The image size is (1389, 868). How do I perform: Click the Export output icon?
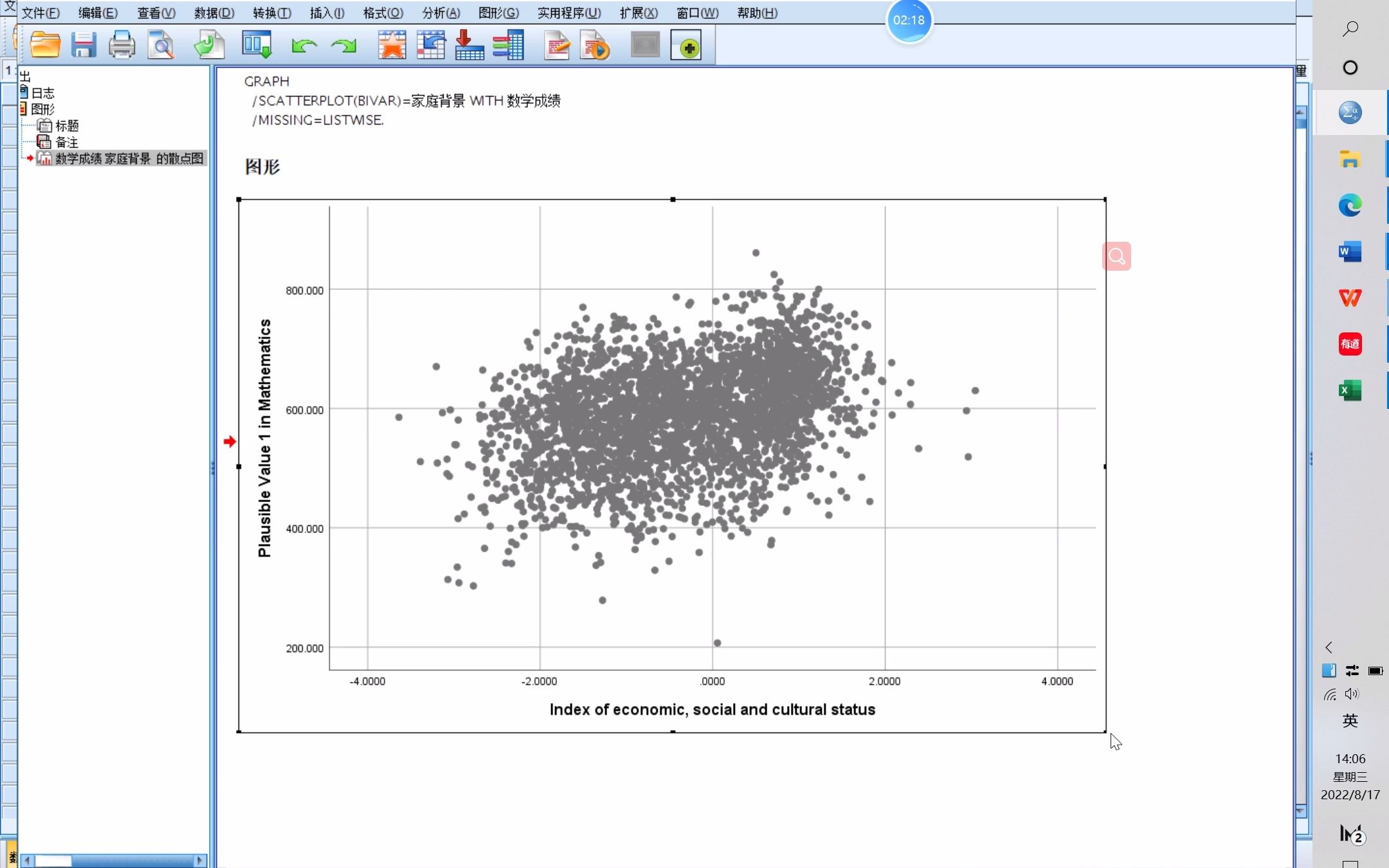point(209,46)
